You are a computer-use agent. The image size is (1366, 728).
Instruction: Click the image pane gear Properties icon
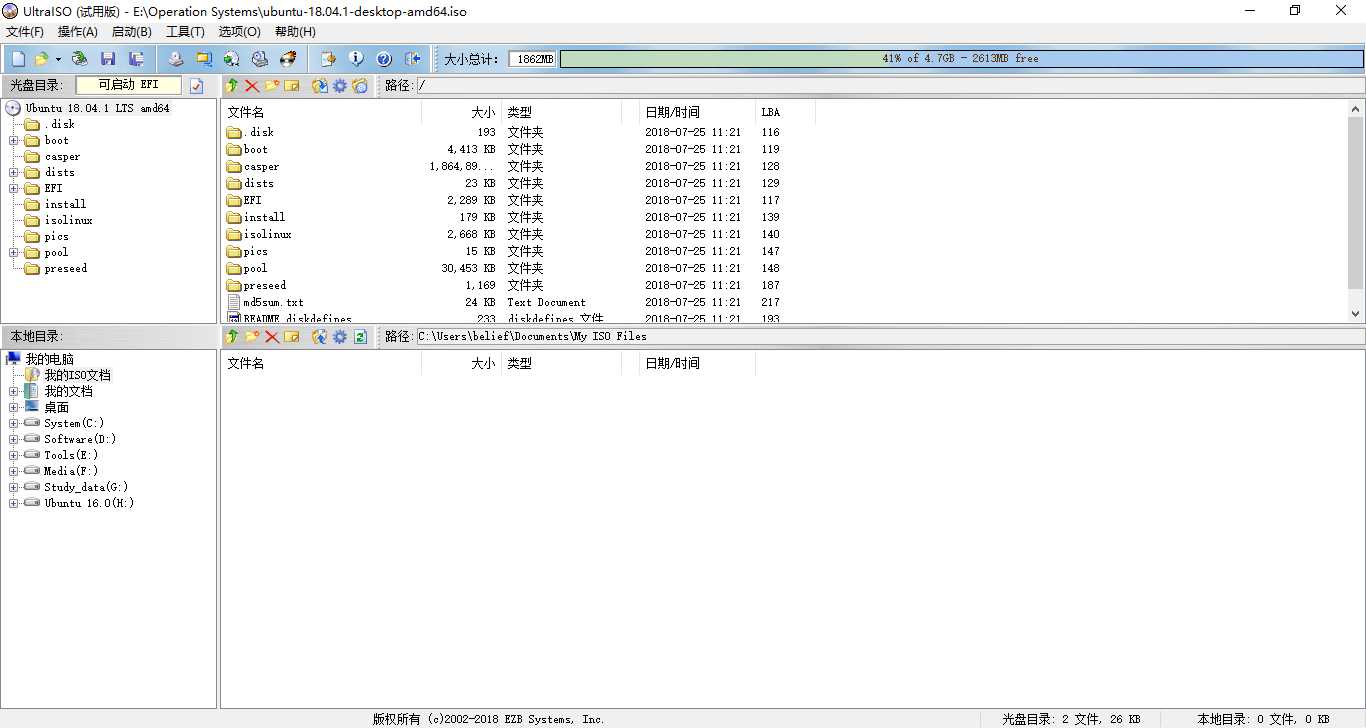pos(340,86)
